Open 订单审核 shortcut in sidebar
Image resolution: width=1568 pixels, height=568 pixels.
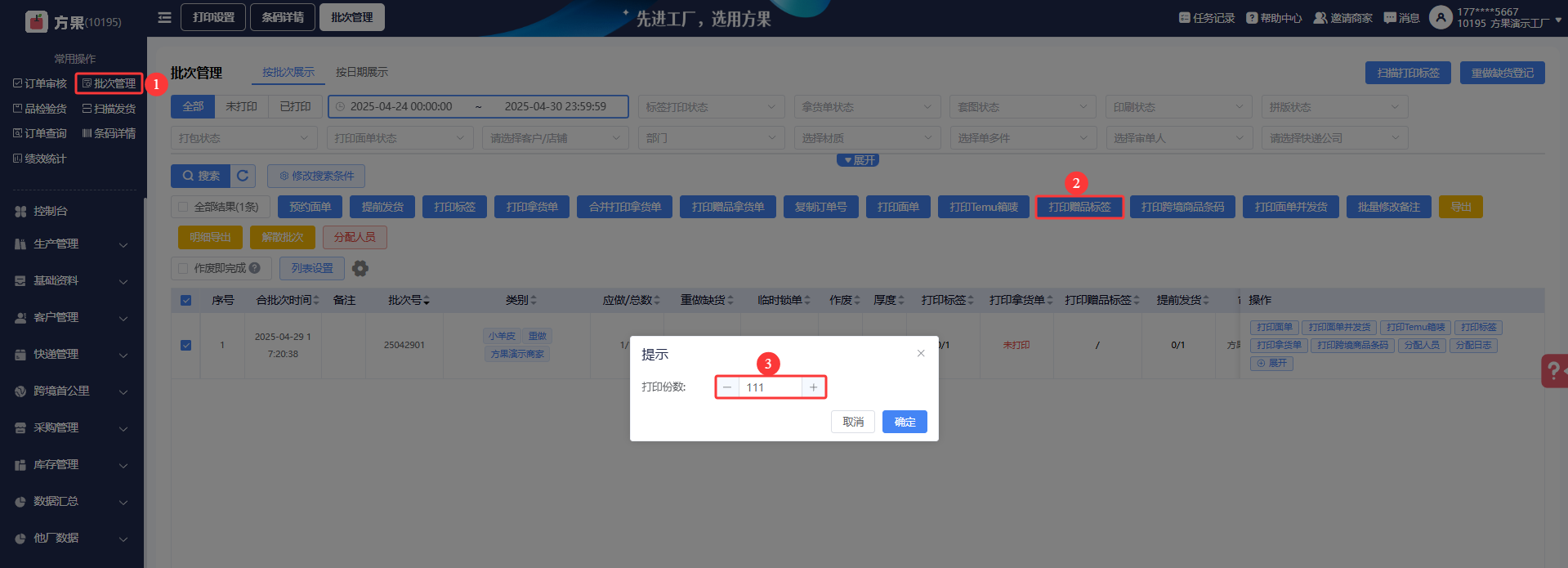(40, 83)
